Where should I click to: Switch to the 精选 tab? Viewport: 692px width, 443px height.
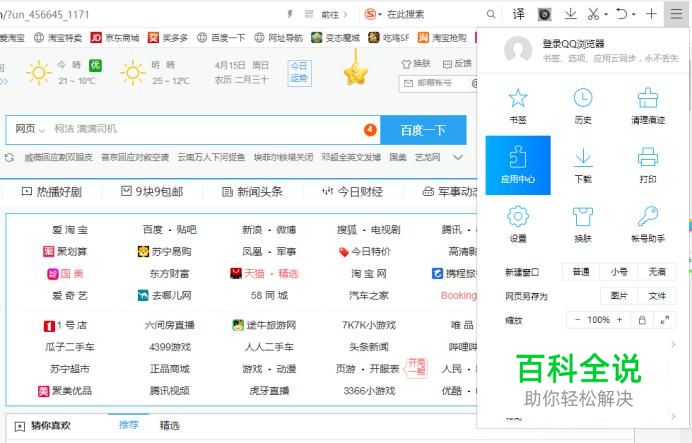[x=169, y=425]
